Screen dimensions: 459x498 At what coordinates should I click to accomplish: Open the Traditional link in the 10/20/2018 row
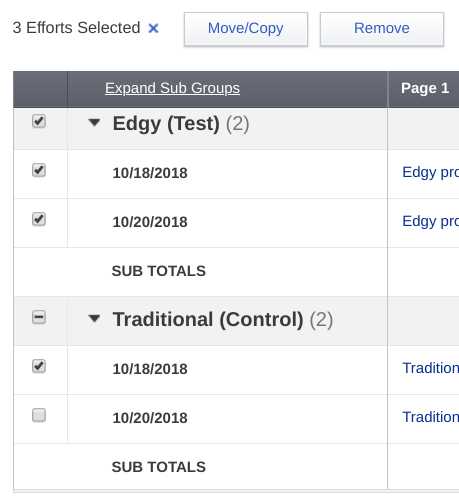pos(430,417)
